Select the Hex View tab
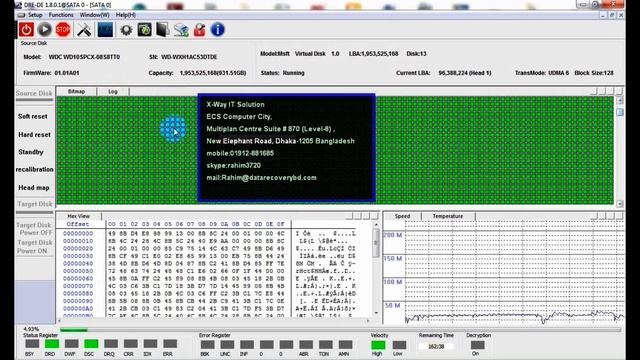The height and width of the screenshot is (360, 640). coord(78,216)
